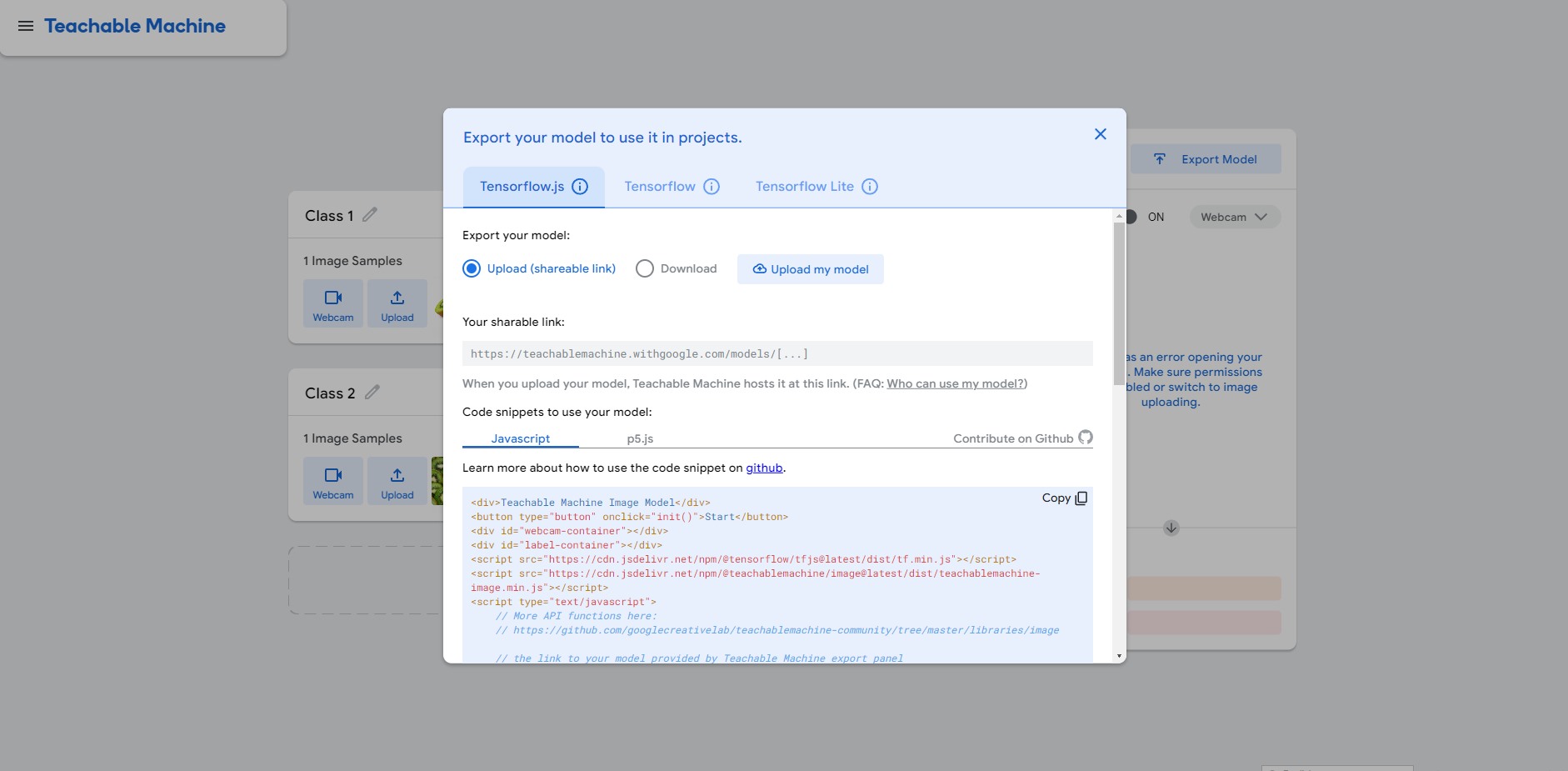Click the sharable link text field
Screen dimensions: 1568x771
(x=777, y=353)
